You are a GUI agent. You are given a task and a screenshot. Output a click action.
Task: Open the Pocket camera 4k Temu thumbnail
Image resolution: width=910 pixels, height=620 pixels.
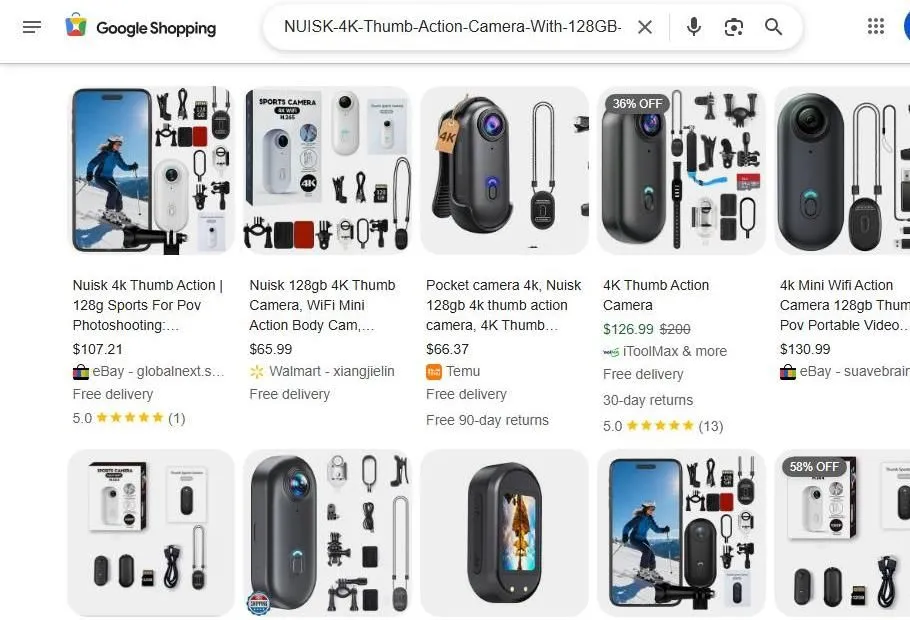click(x=504, y=170)
